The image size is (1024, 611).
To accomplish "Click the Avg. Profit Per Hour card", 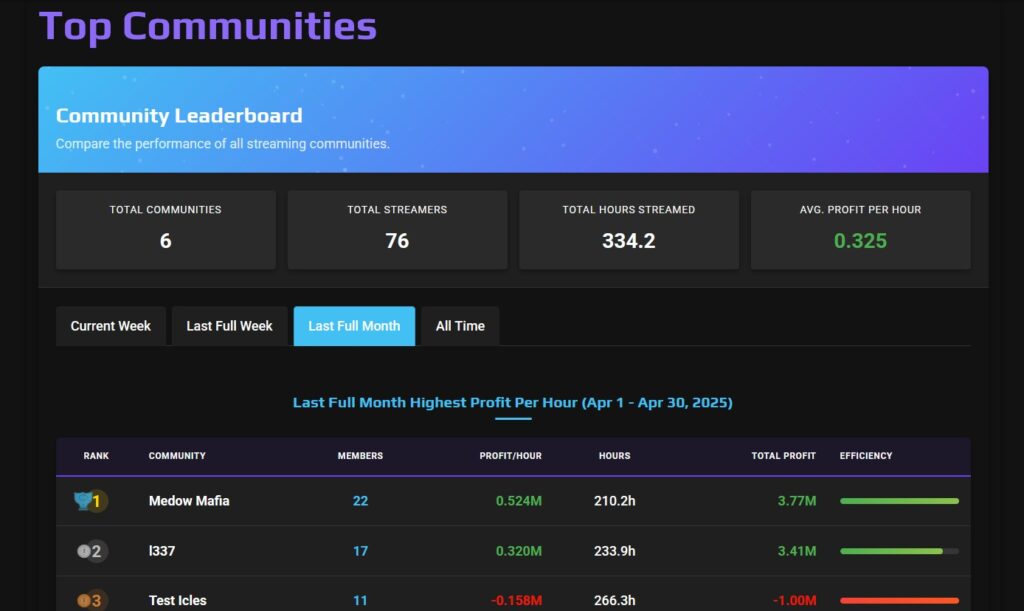I will coord(860,230).
